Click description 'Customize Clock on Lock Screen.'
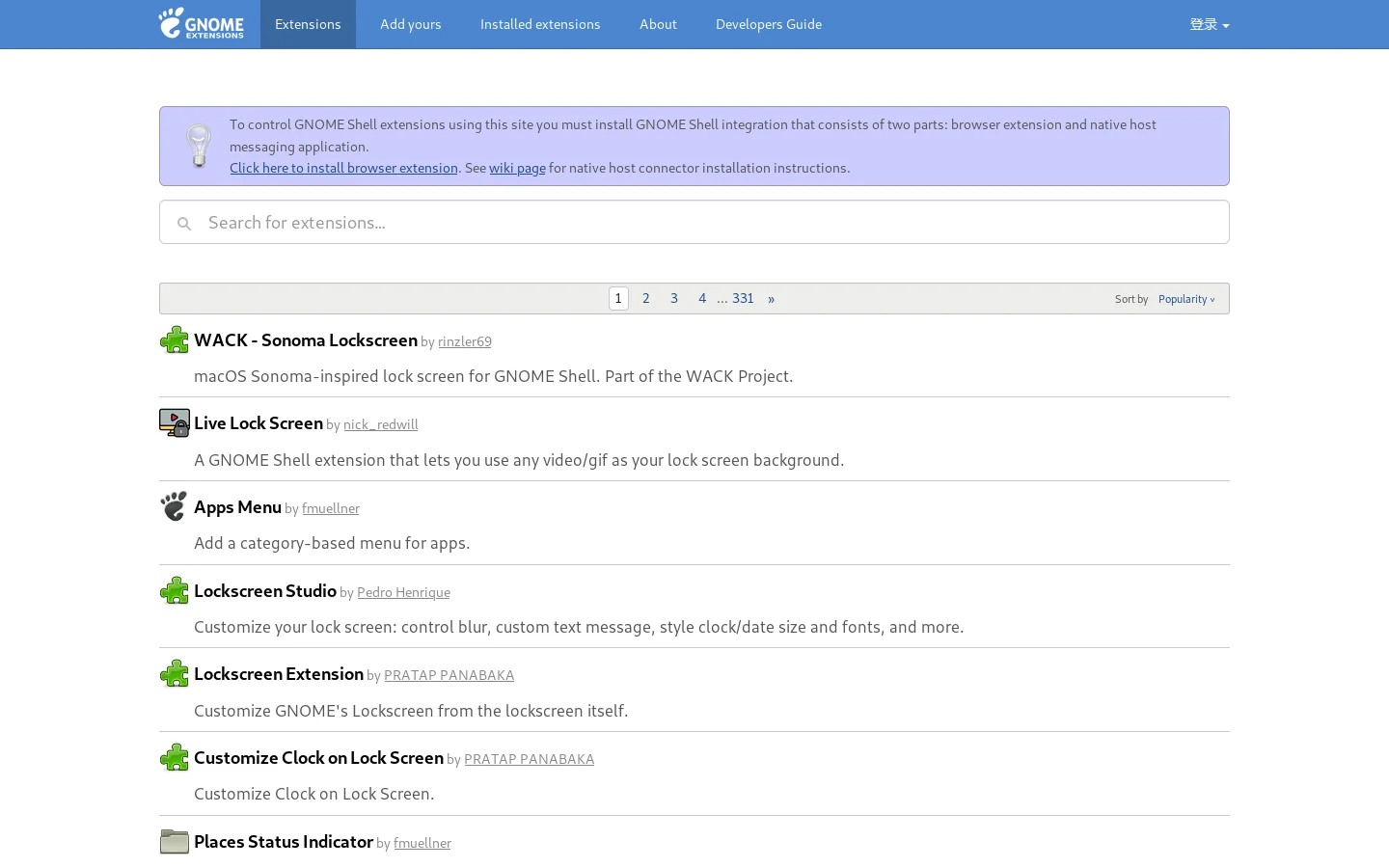This screenshot has height=868, width=1389. [x=314, y=794]
